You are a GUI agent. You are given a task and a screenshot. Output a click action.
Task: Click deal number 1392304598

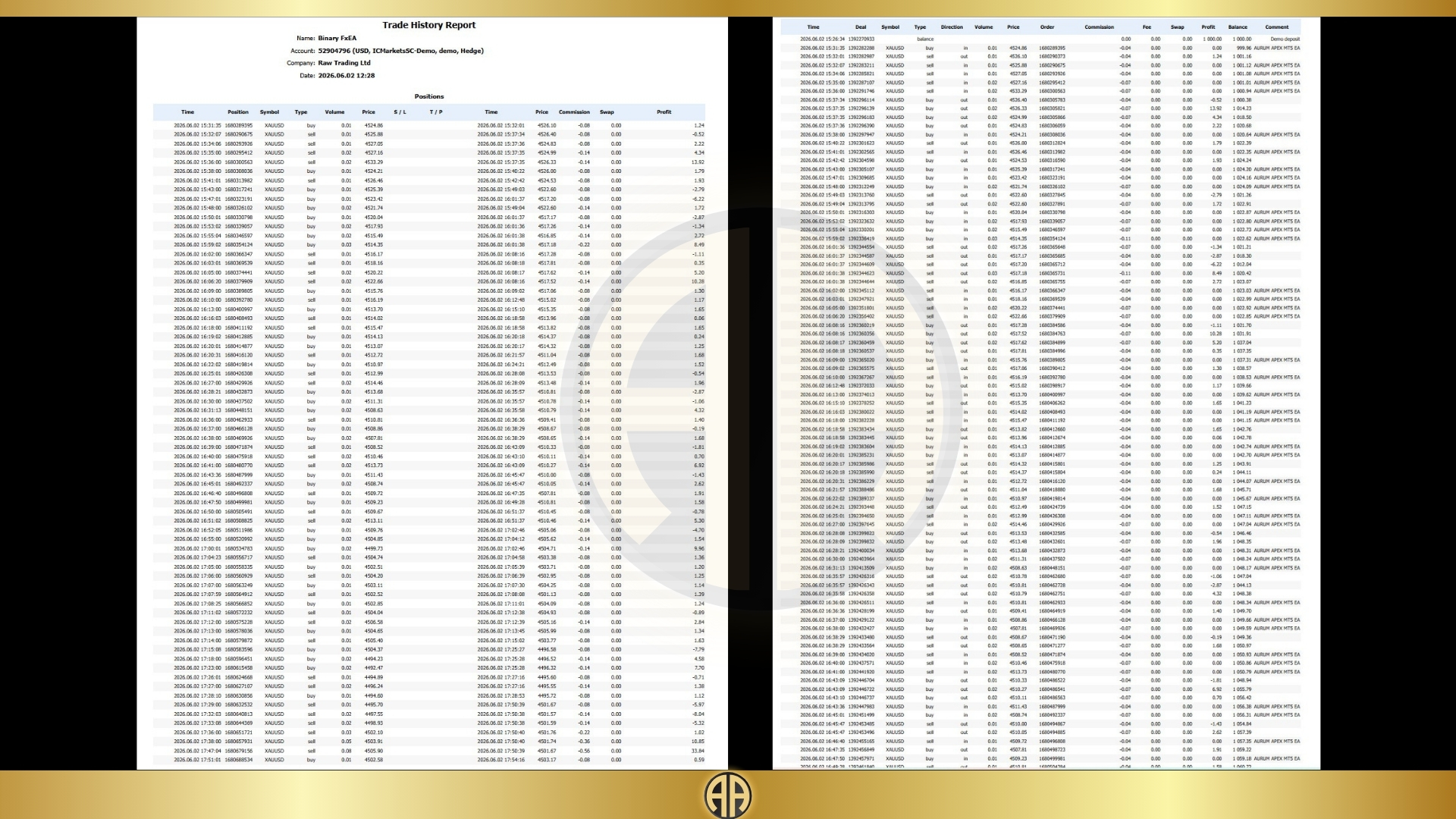pyautogui.click(x=861, y=161)
